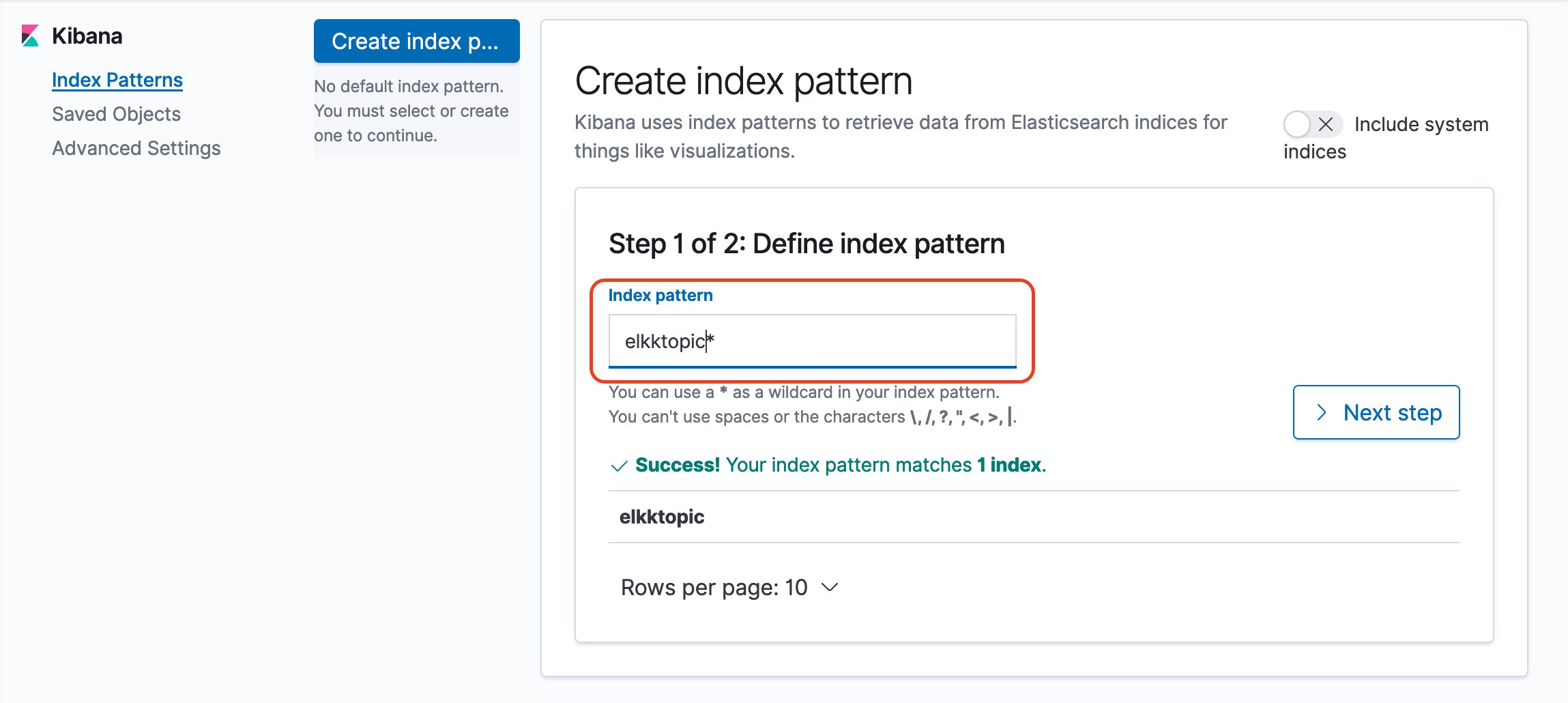Click the X icon on system indices switch

click(x=1326, y=124)
